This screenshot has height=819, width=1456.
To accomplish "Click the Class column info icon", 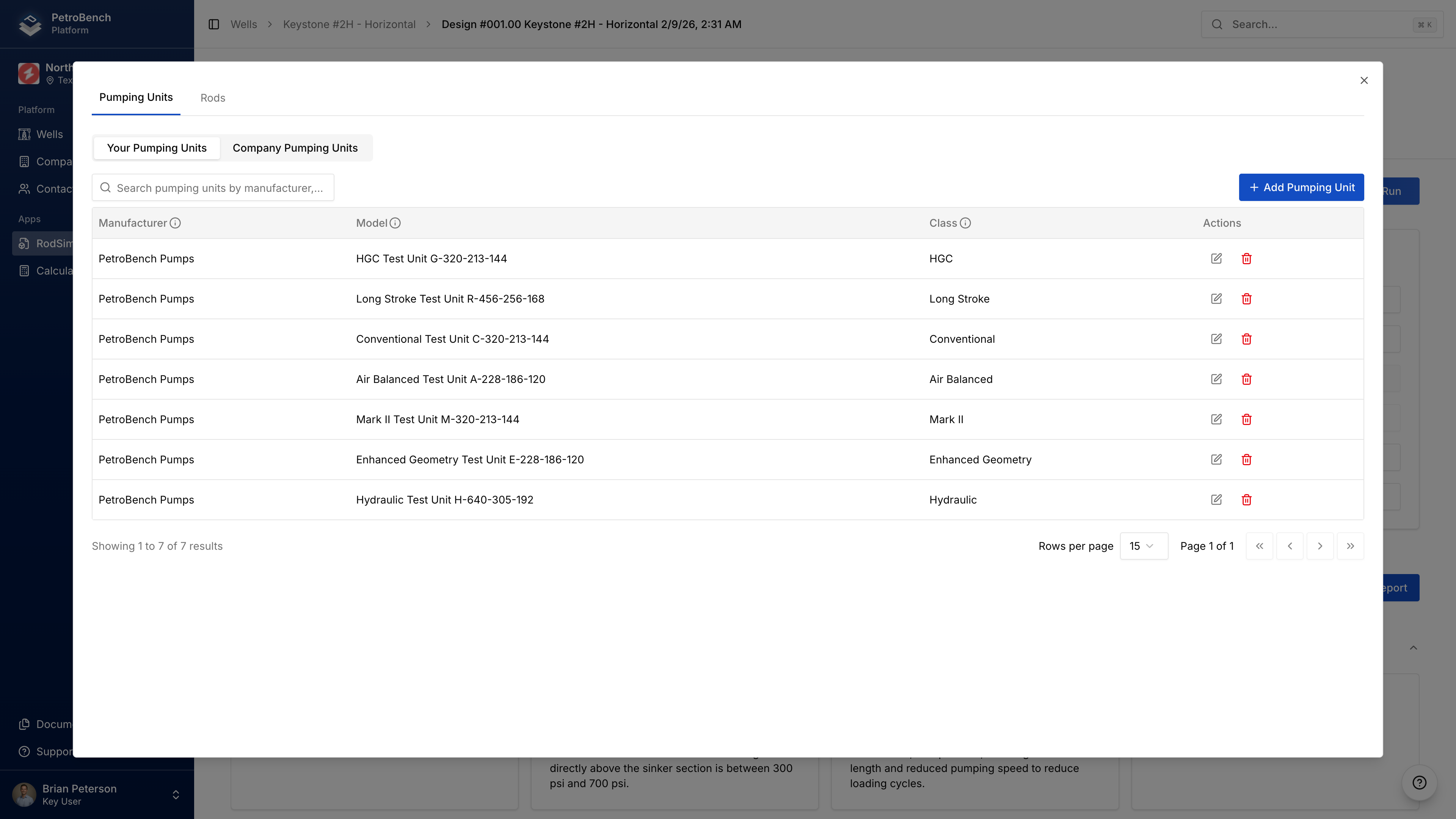I will pos(966,223).
